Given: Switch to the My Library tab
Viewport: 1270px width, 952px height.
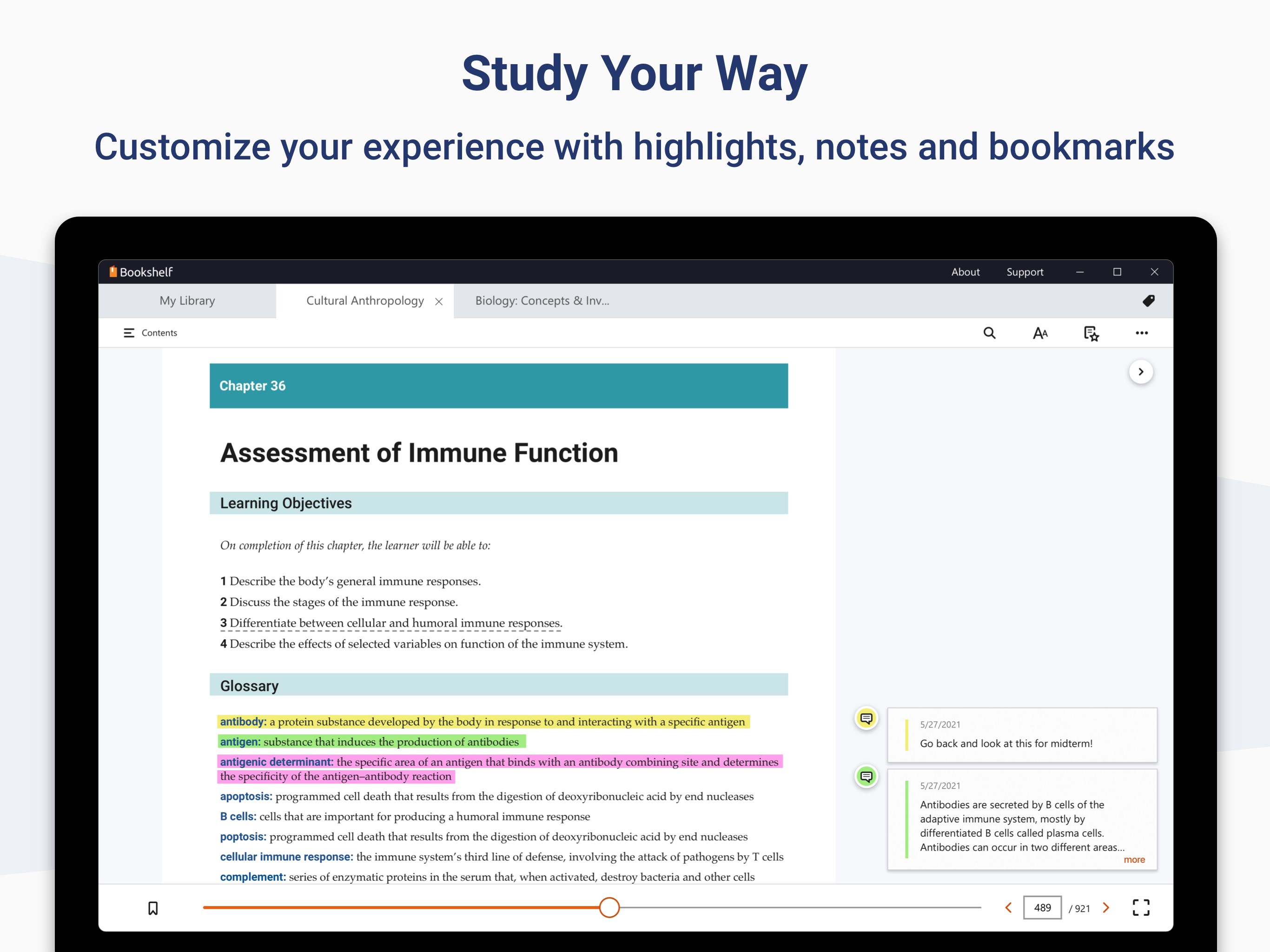Looking at the screenshot, I should (x=187, y=301).
